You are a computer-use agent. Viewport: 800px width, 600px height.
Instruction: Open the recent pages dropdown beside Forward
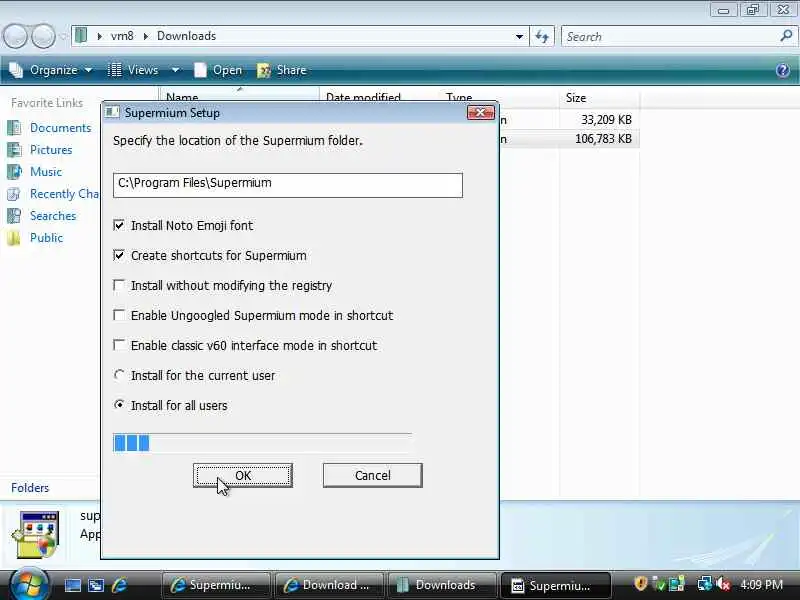coord(63,37)
